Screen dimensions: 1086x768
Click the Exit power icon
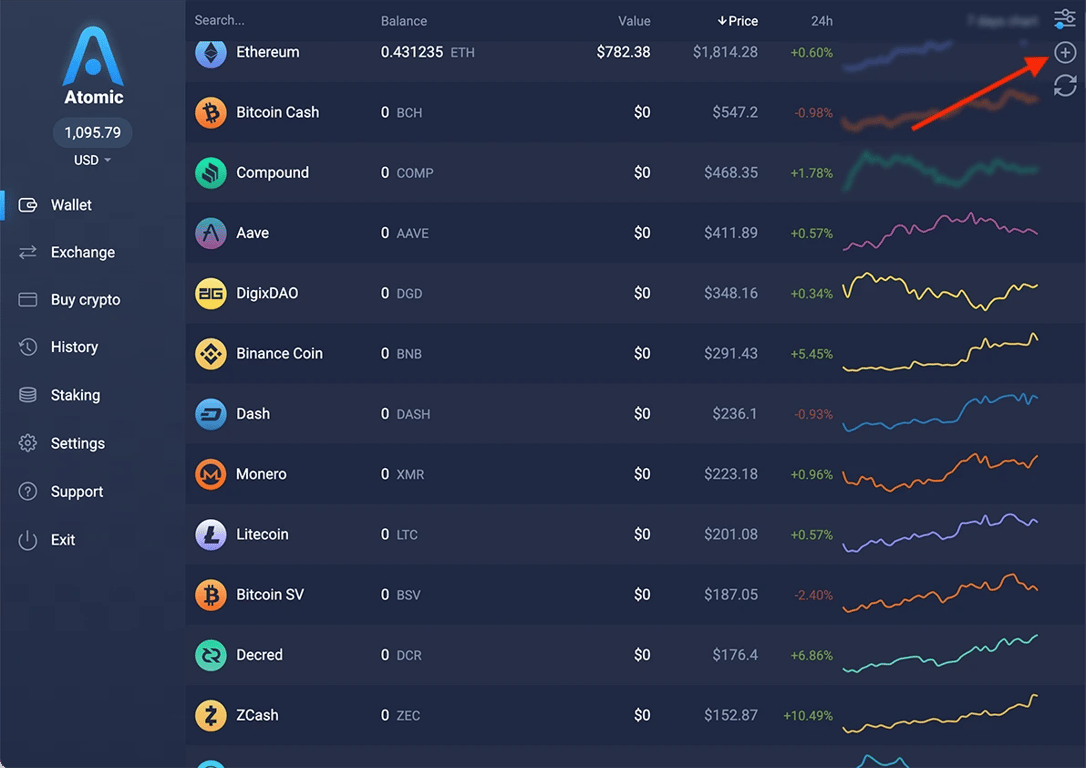(x=28, y=540)
